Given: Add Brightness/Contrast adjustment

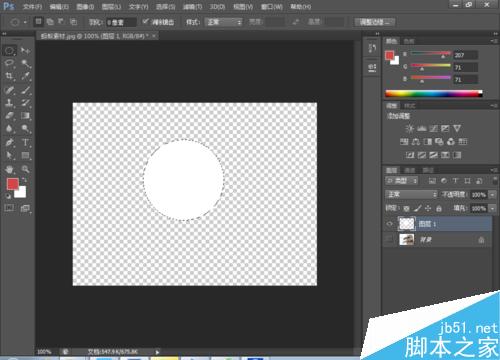Looking at the screenshot, I should click(410, 129).
